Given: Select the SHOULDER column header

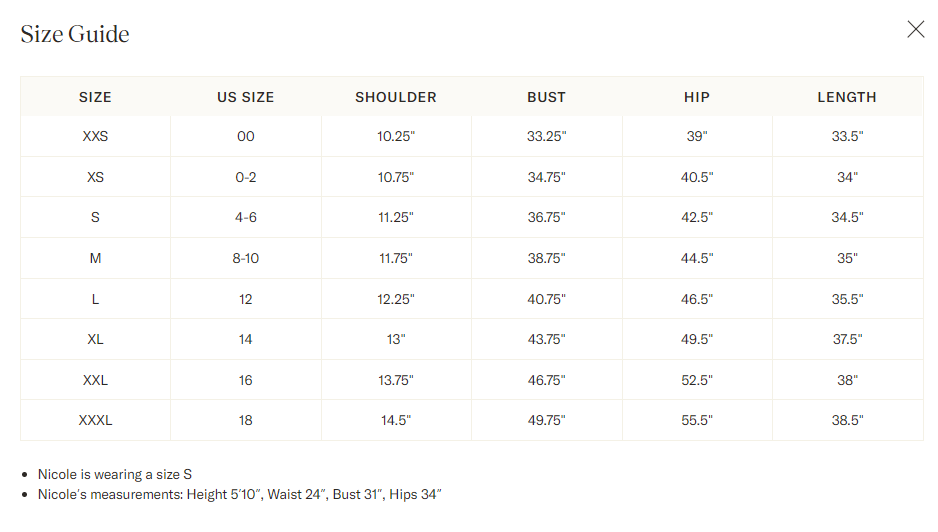Looking at the screenshot, I should 395,97.
